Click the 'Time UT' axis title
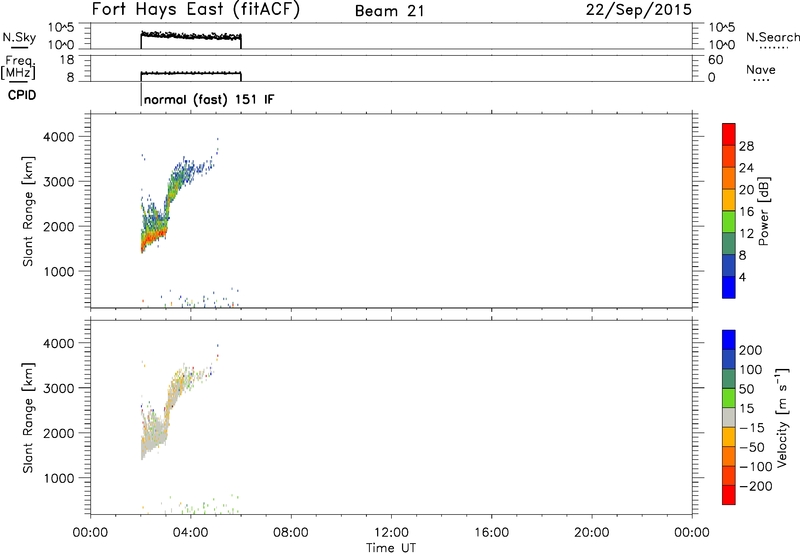The image size is (800, 554). click(x=391, y=548)
